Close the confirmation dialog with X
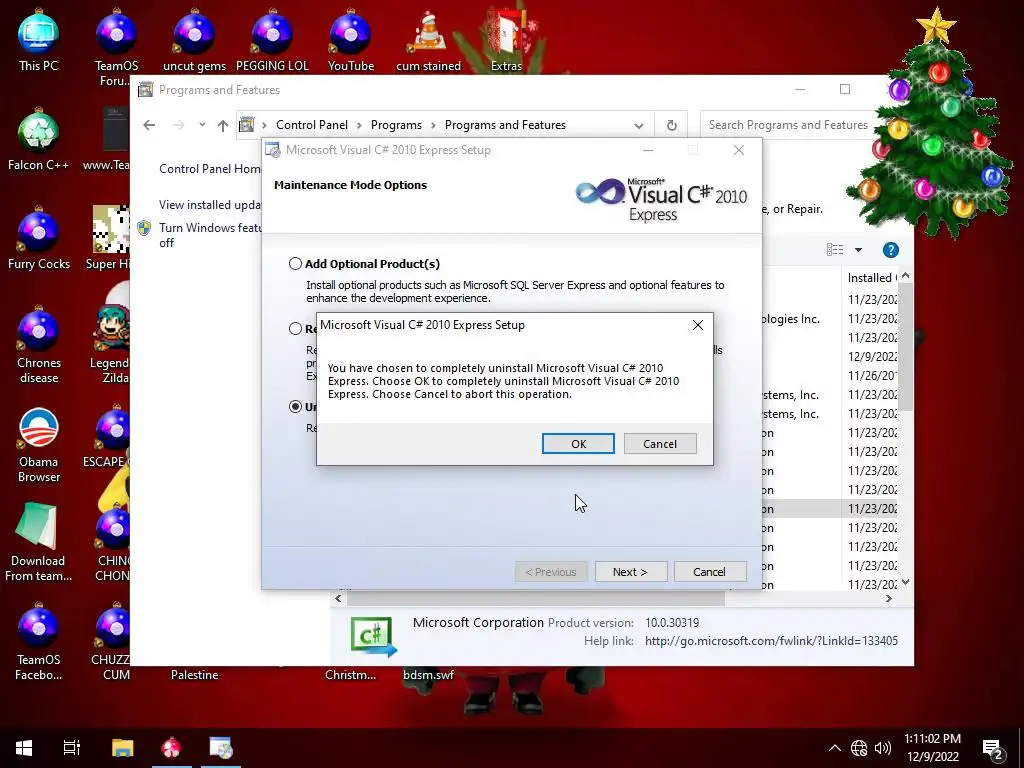The height and width of the screenshot is (768, 1024). (x=697, y=325)
